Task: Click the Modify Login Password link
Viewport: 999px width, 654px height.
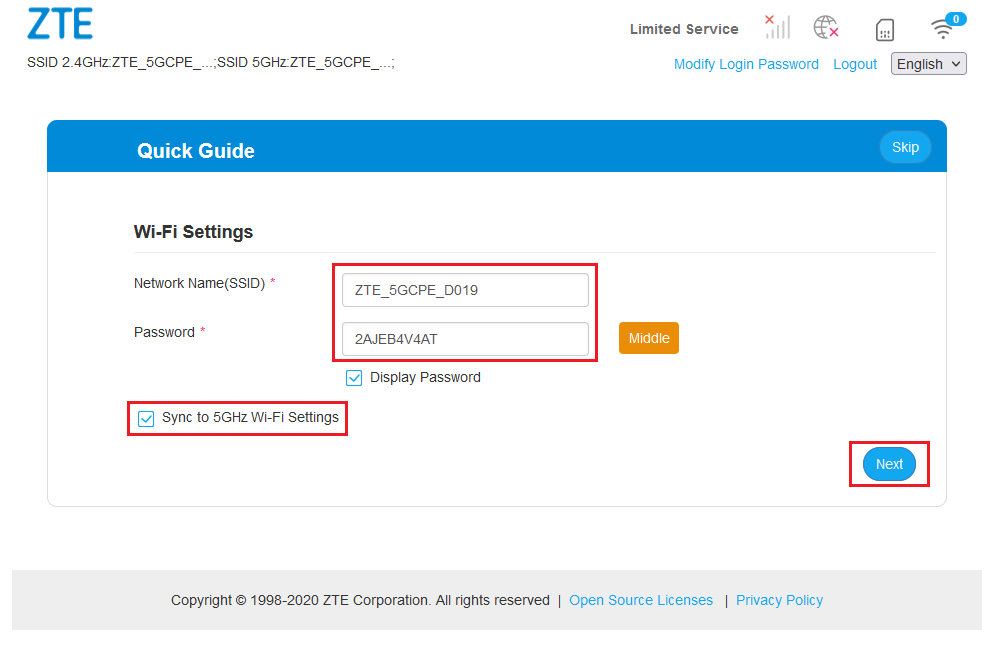Action: 746,64
